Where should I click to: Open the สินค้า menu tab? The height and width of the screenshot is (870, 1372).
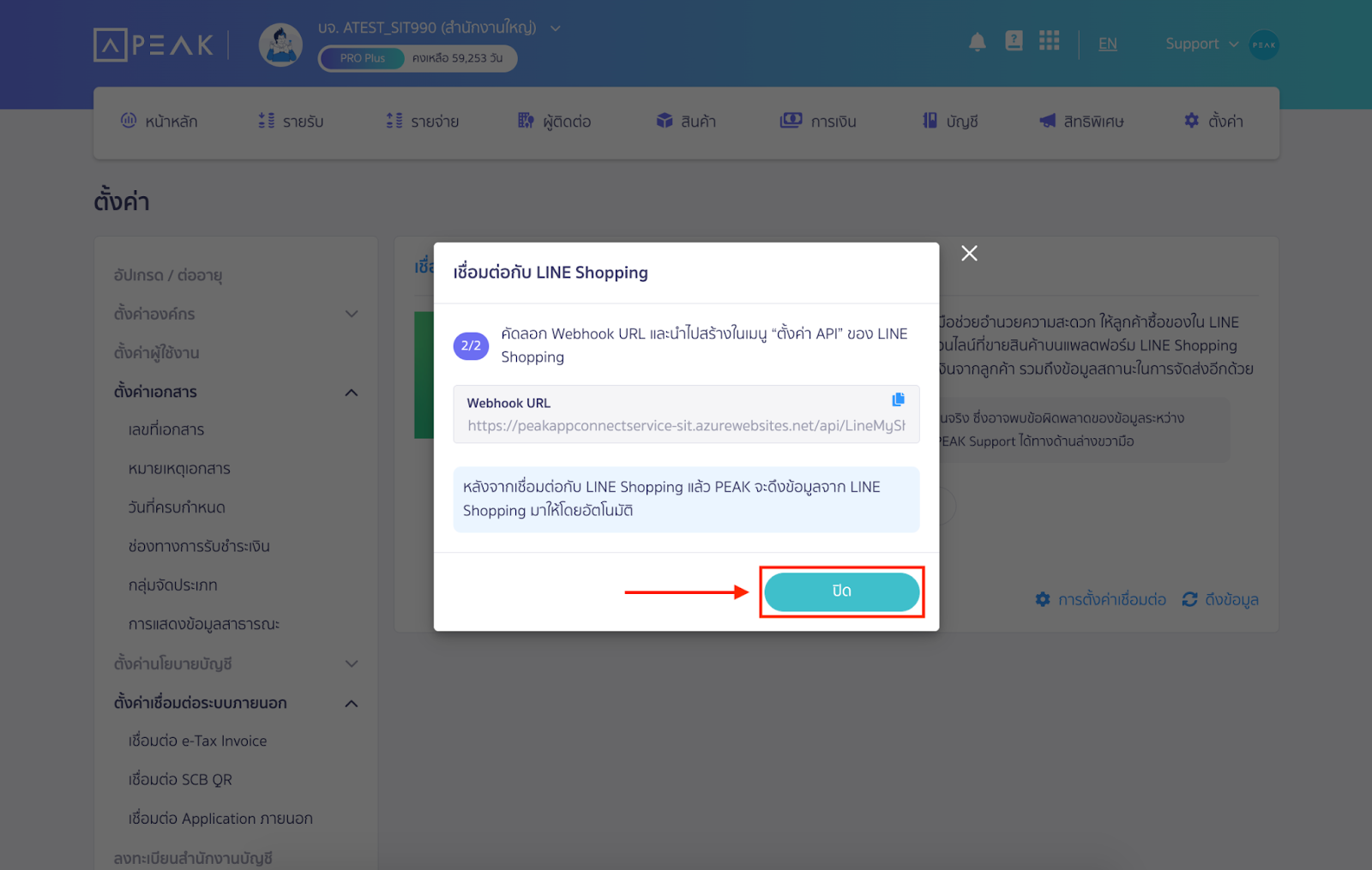[x=686, y=122]
